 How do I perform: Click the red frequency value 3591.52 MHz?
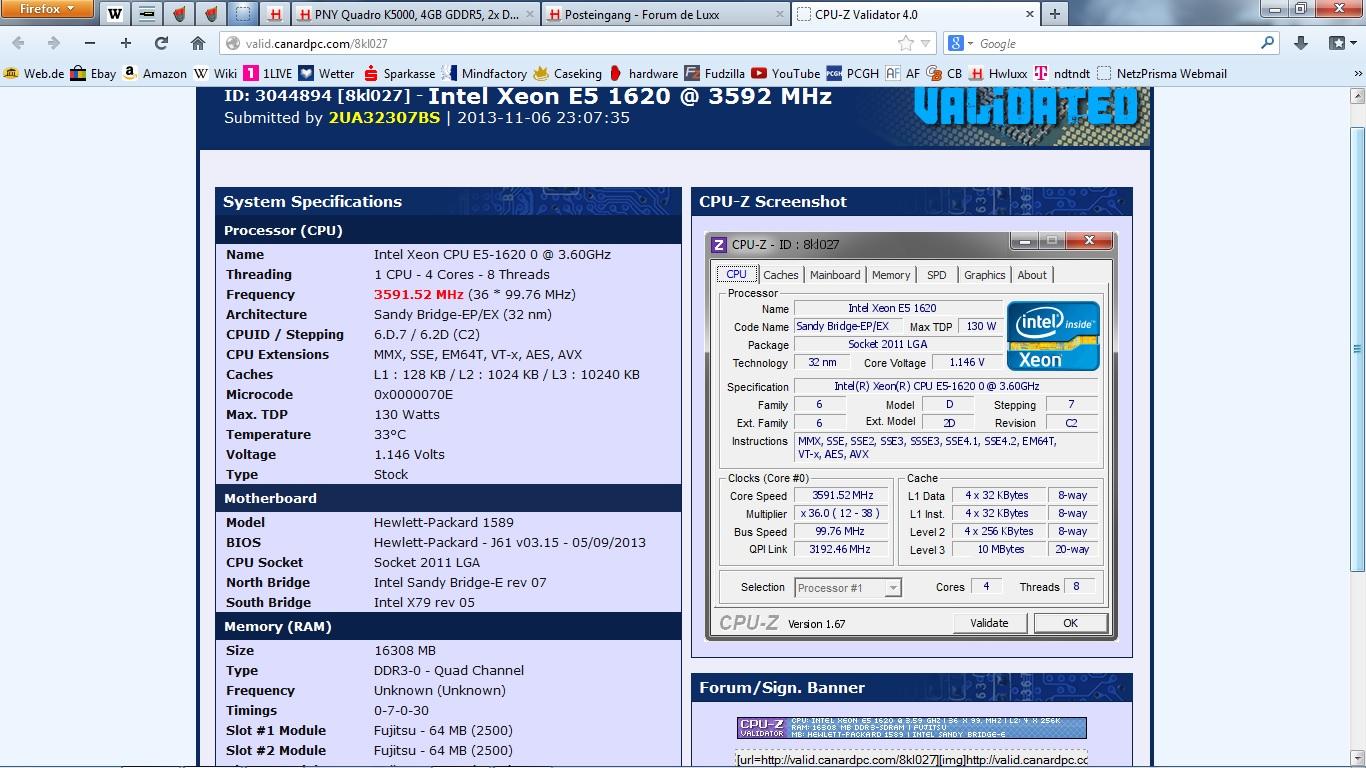[418, 294]
